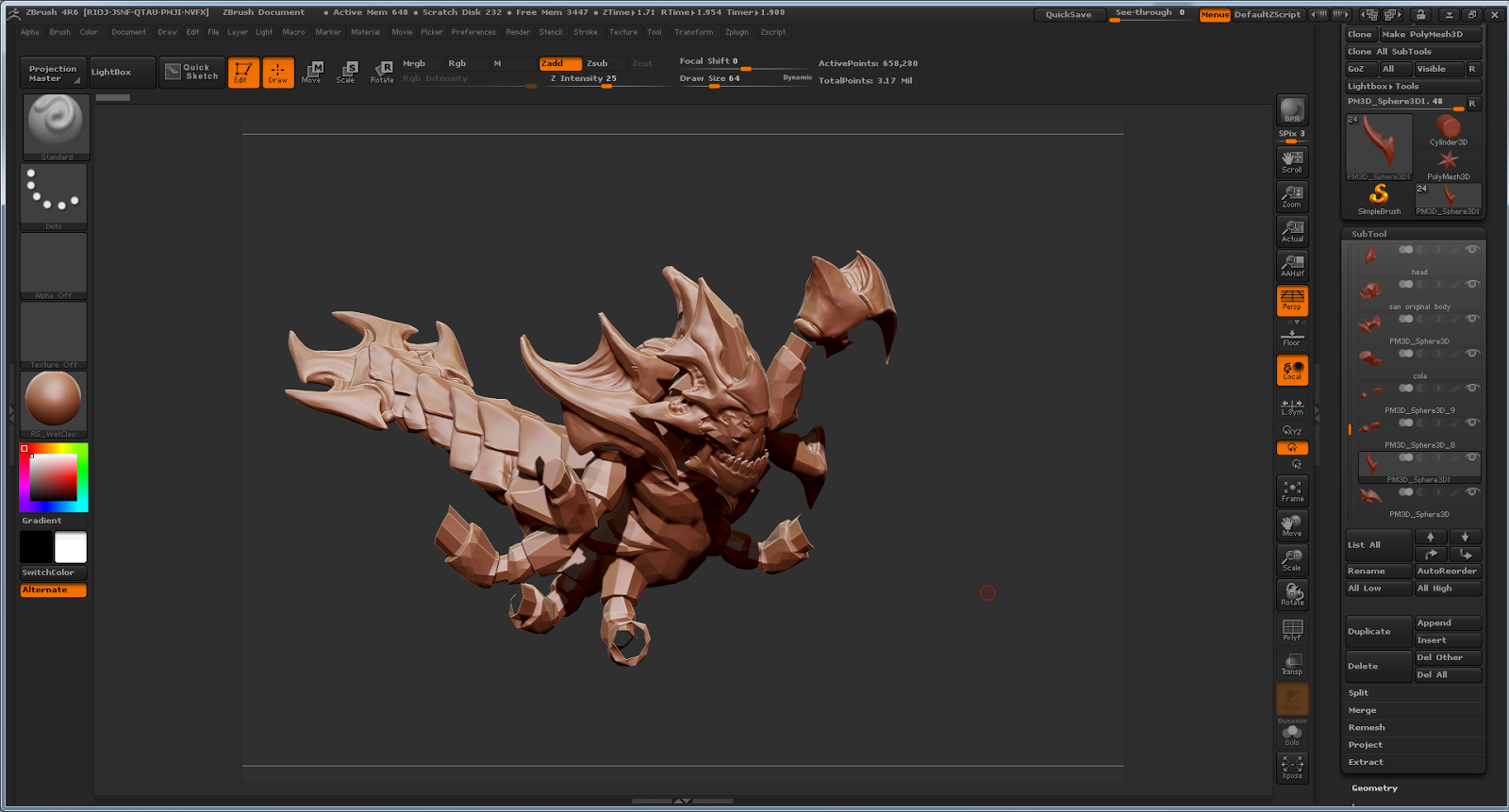
Task: Collapse the SubTool panel header
Action: pos(1368,234)
